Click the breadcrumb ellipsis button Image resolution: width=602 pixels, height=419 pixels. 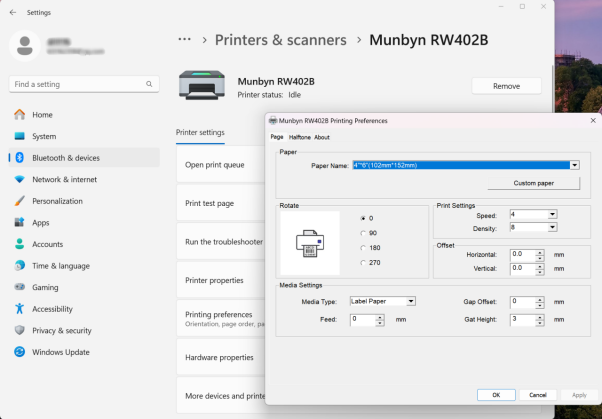(185, 39)
